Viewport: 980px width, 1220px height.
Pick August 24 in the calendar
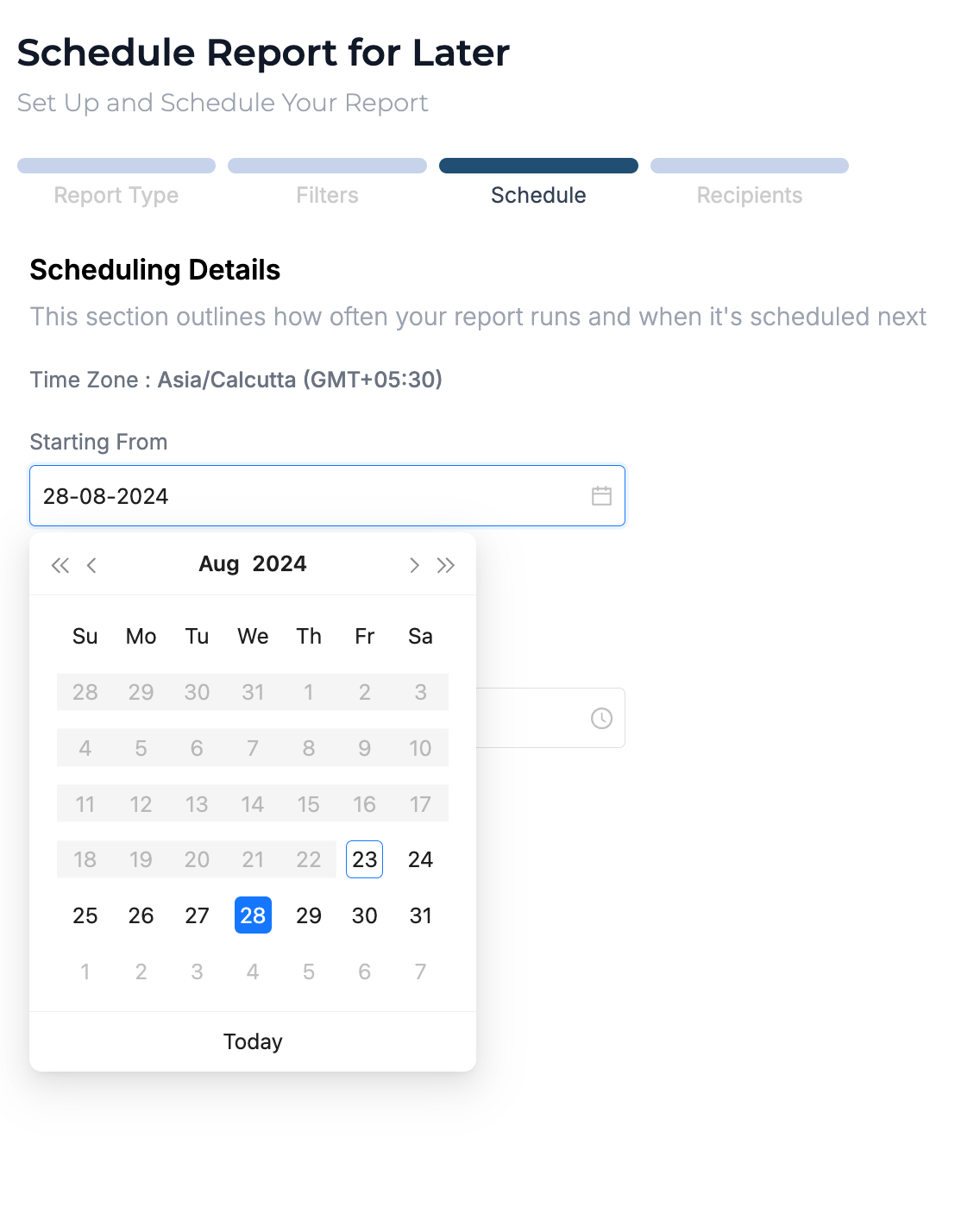[x=420, y=859]
